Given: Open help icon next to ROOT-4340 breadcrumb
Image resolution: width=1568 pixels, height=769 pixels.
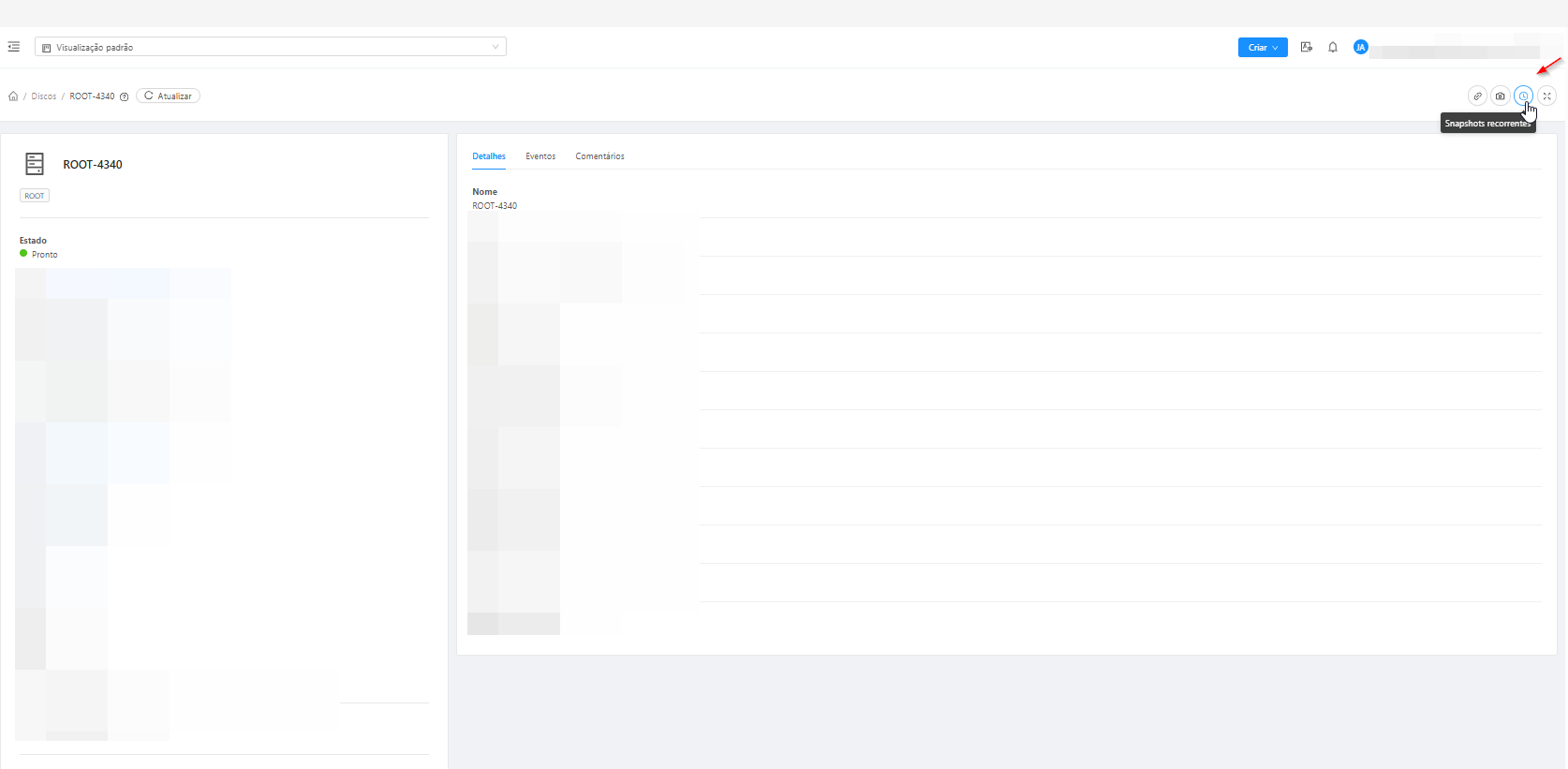Looking at the screenshot, I should click(x=124, y=96).
